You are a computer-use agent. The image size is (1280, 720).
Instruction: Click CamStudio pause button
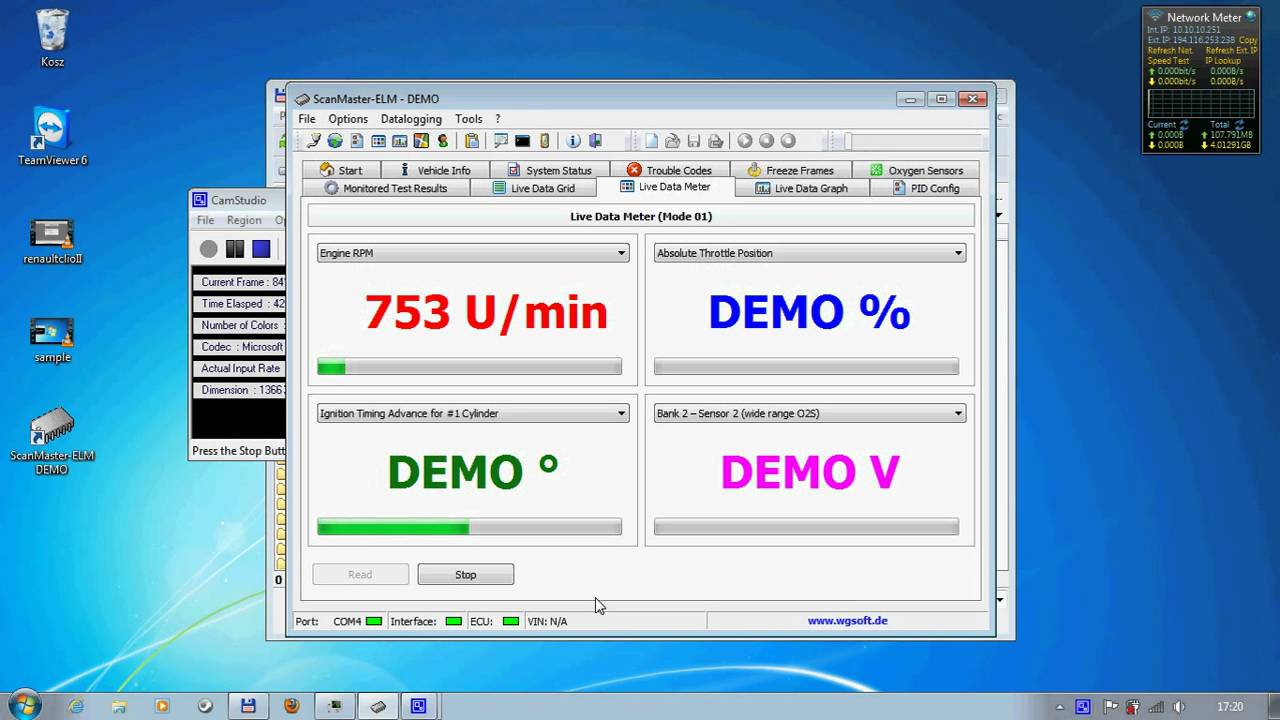pyautogui.click(x=235, y=249)
